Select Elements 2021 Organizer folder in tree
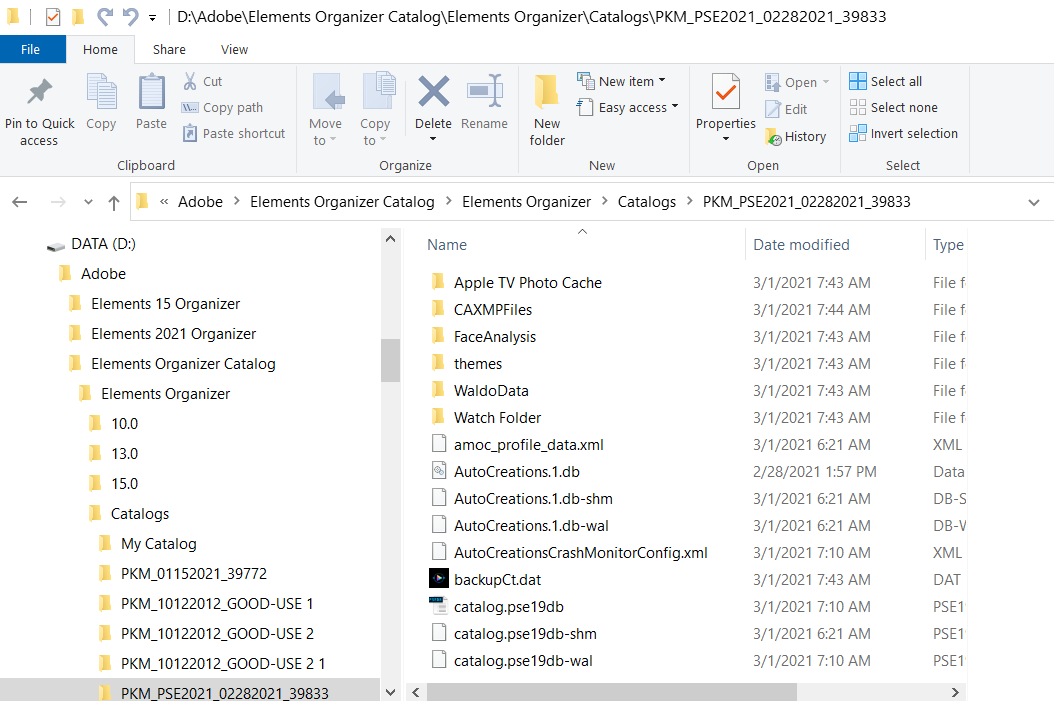The height and width of the screenshot is (701, 1054). [x=173, y=334]
